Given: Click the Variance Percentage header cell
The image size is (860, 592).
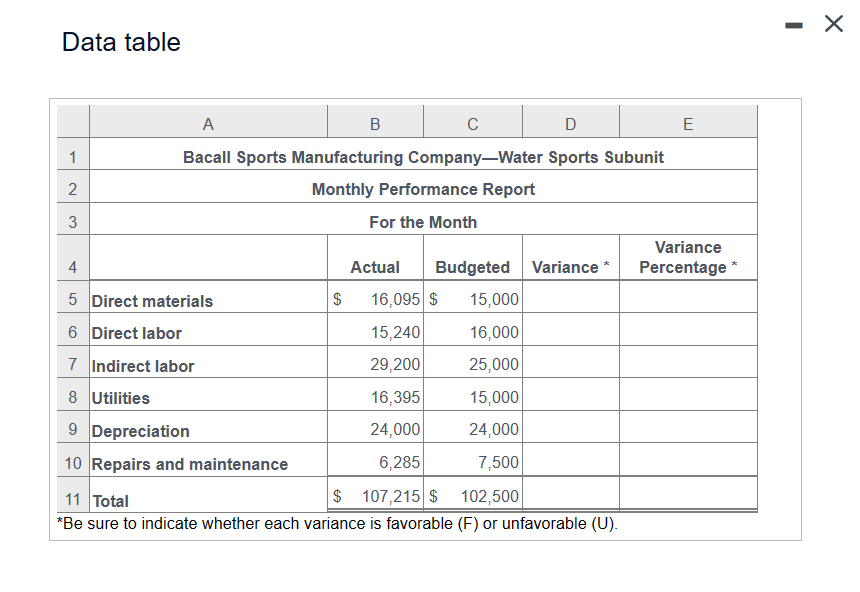Looking at the screenshot, I should coord(688,257).
